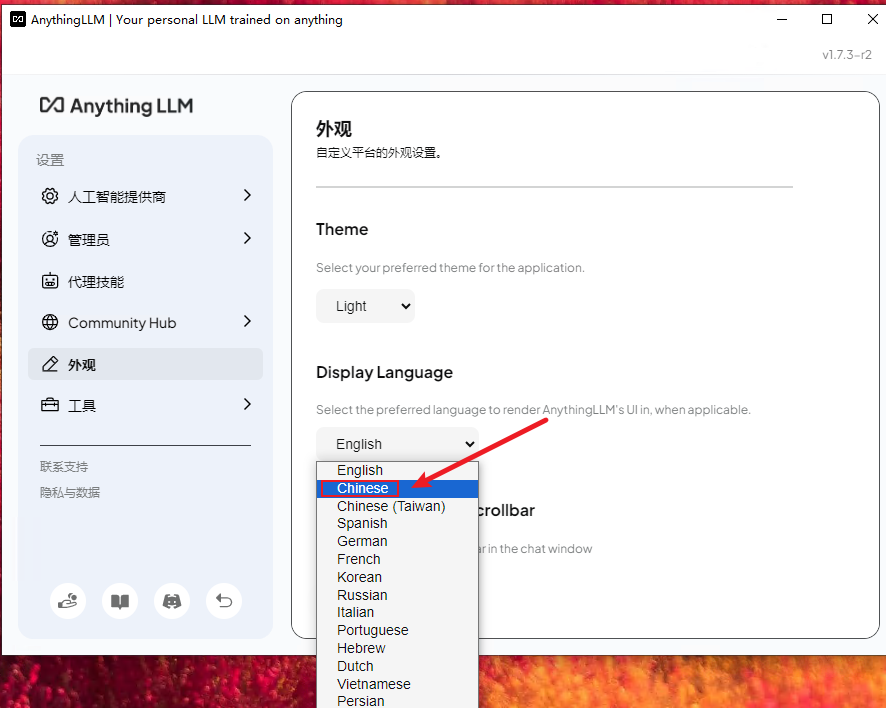Click the Display Language heading

coord(384,372)
